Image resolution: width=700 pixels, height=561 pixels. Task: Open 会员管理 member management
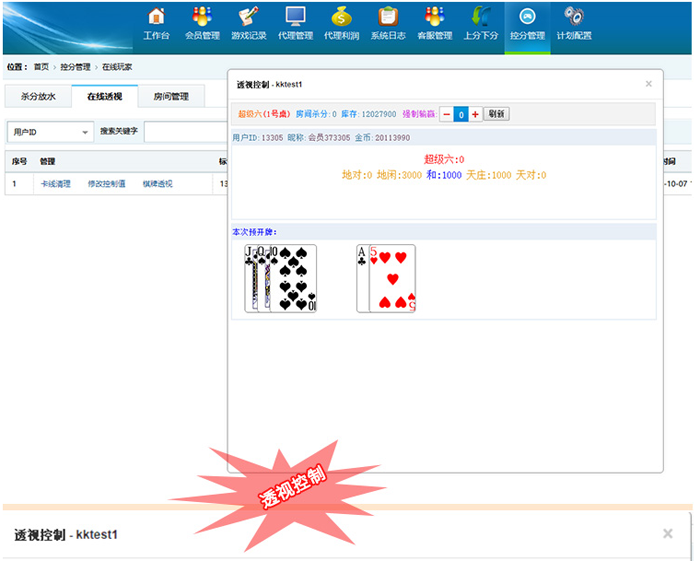tap(202, 24)
